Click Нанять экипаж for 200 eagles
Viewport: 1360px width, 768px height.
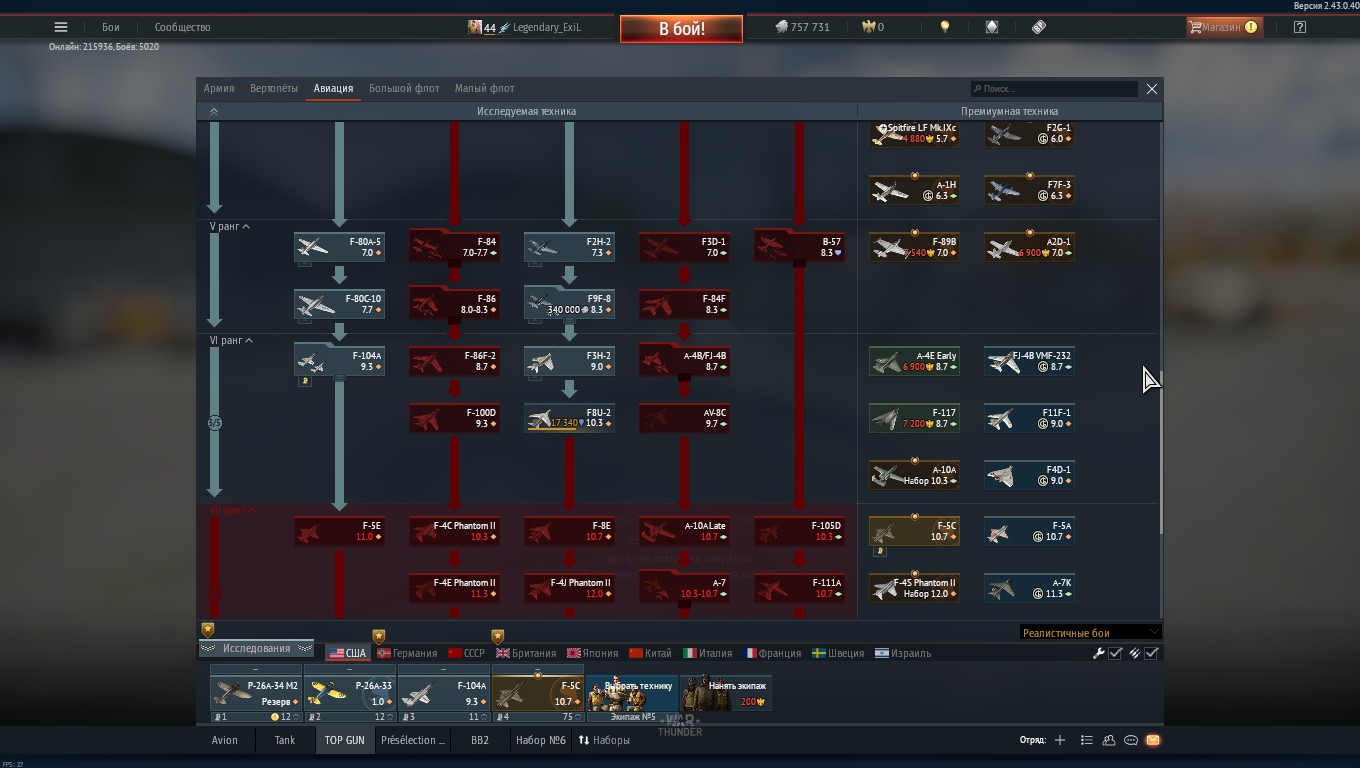(725, 692)
